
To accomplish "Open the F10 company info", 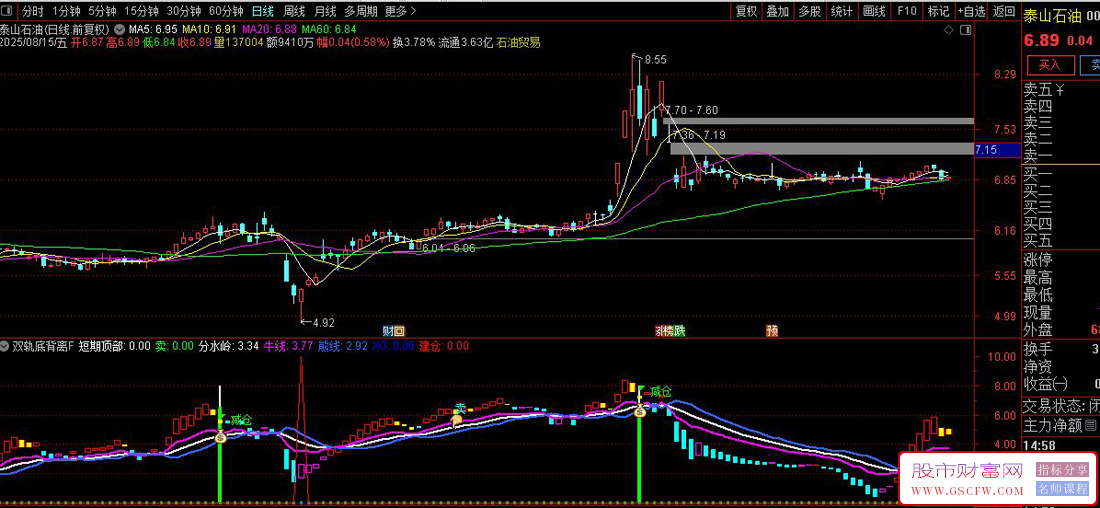I will click(906, 11).
